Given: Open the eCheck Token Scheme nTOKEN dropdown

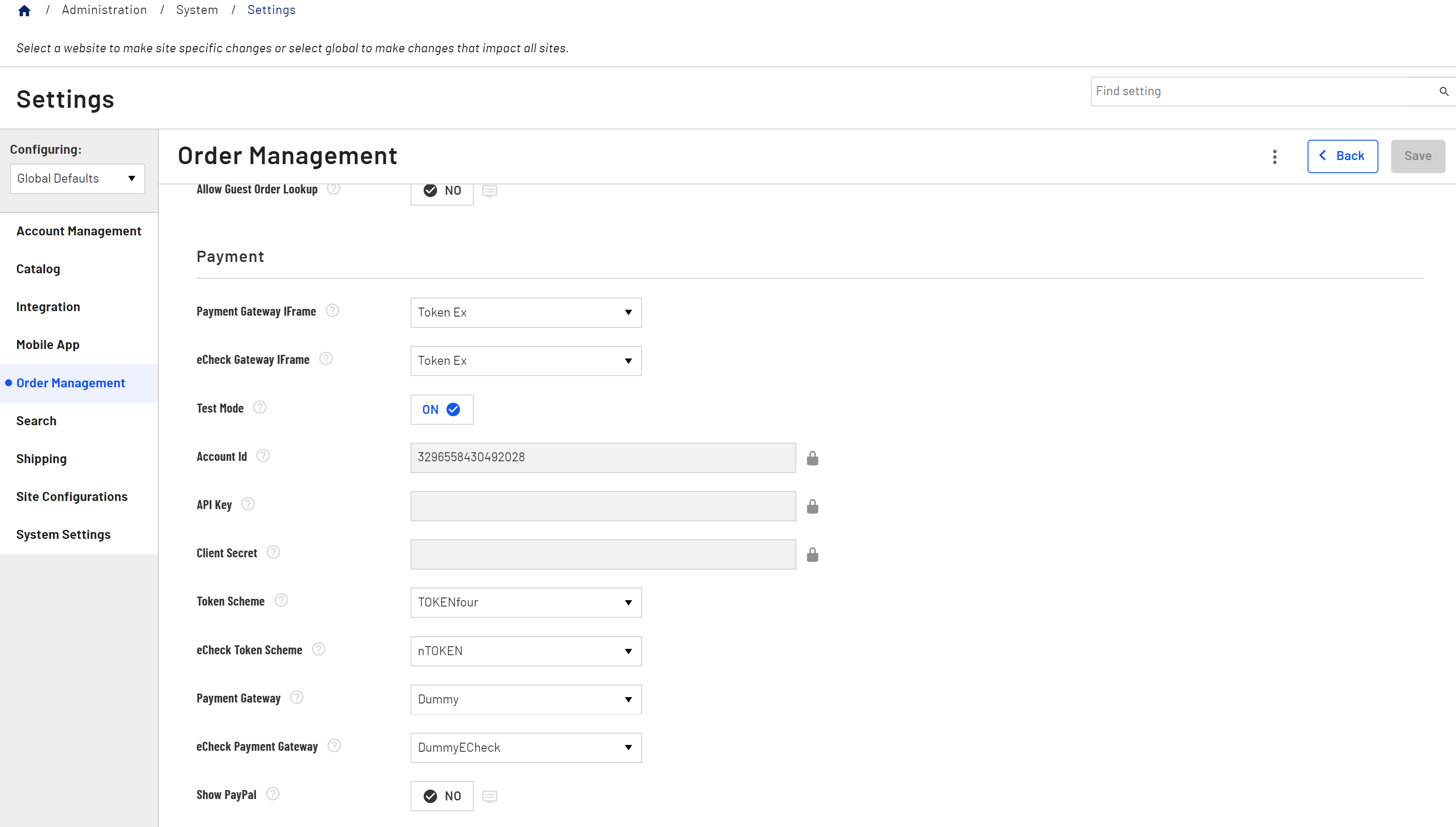Looking at the screenshot, I should 526,651.
